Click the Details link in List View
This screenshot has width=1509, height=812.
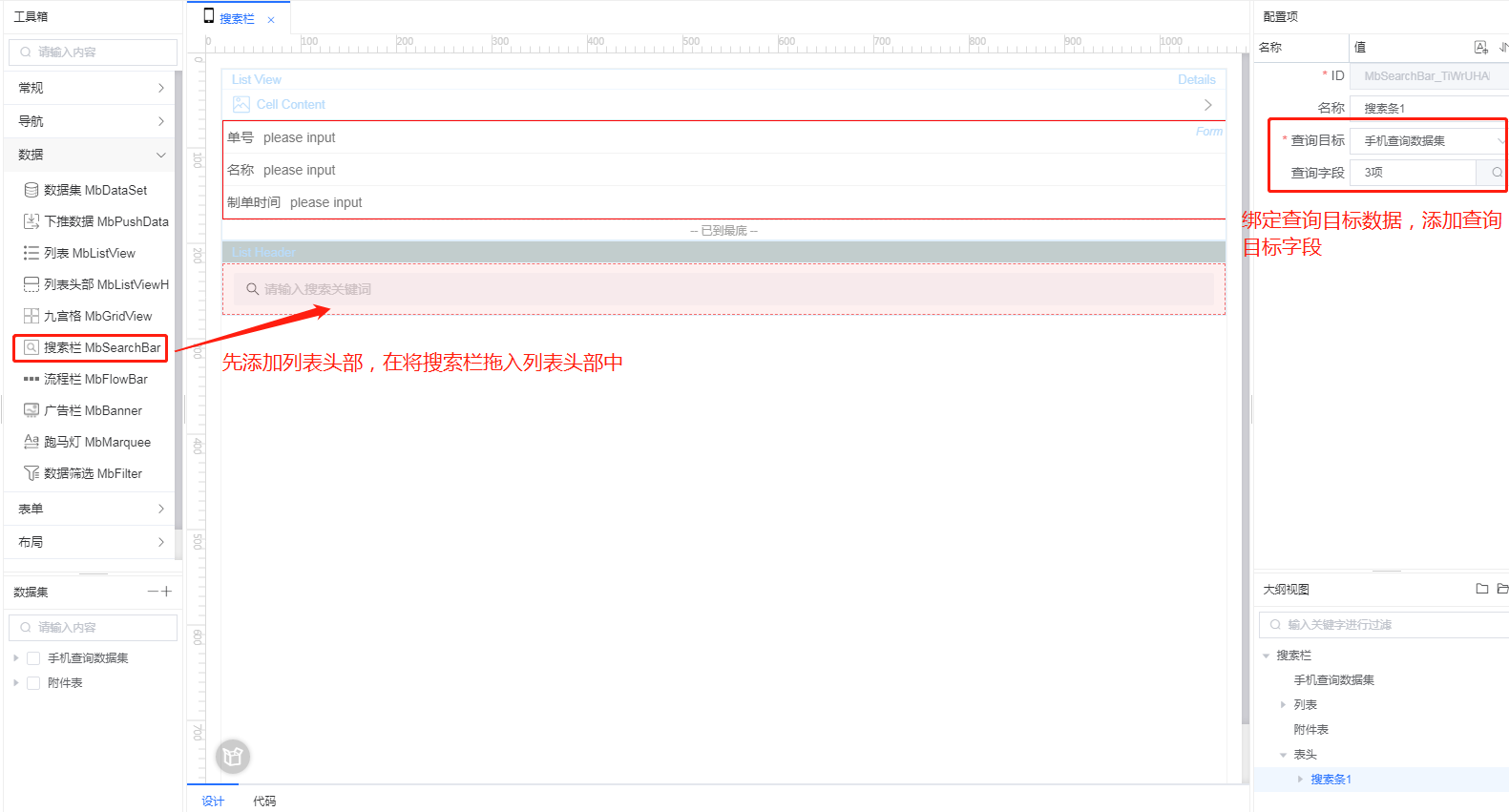tap(1196, 80)
